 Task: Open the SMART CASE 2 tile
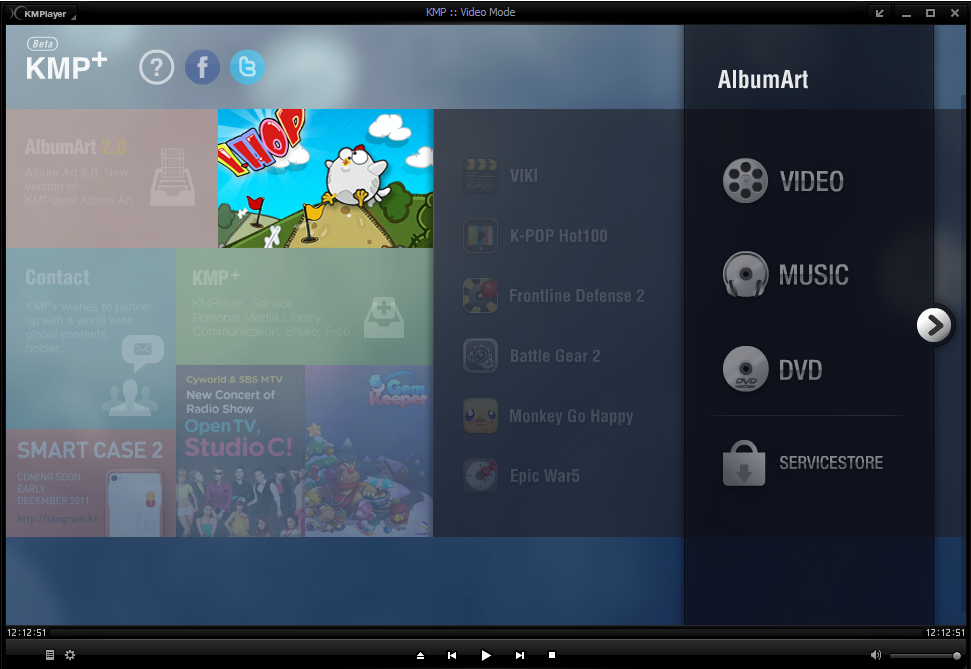pos(91,483)
